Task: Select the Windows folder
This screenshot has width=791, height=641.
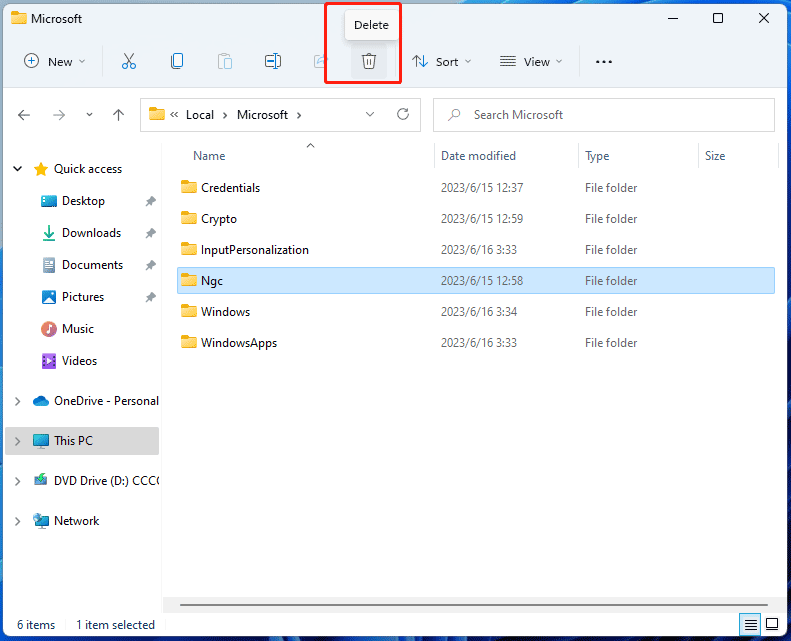Action: (x=476, y=312)
